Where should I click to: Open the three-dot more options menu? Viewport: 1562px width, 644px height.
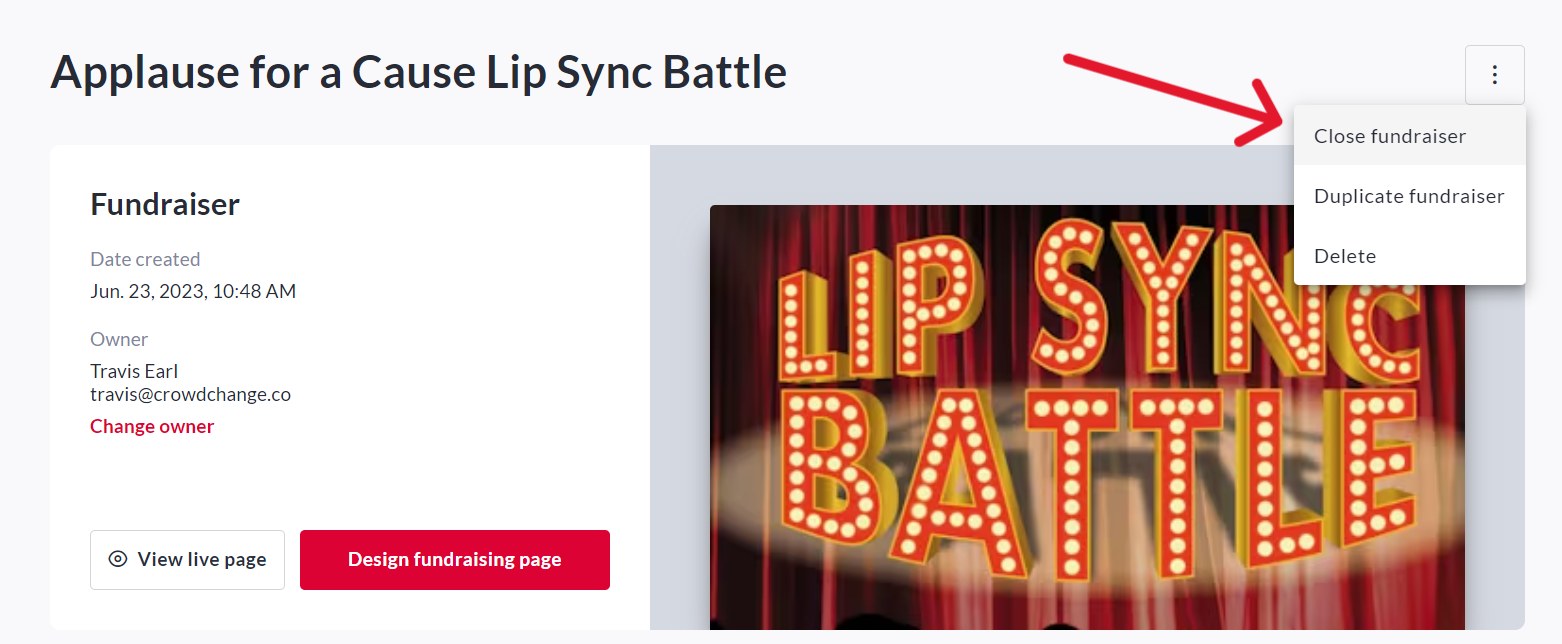click(1494, 75)
